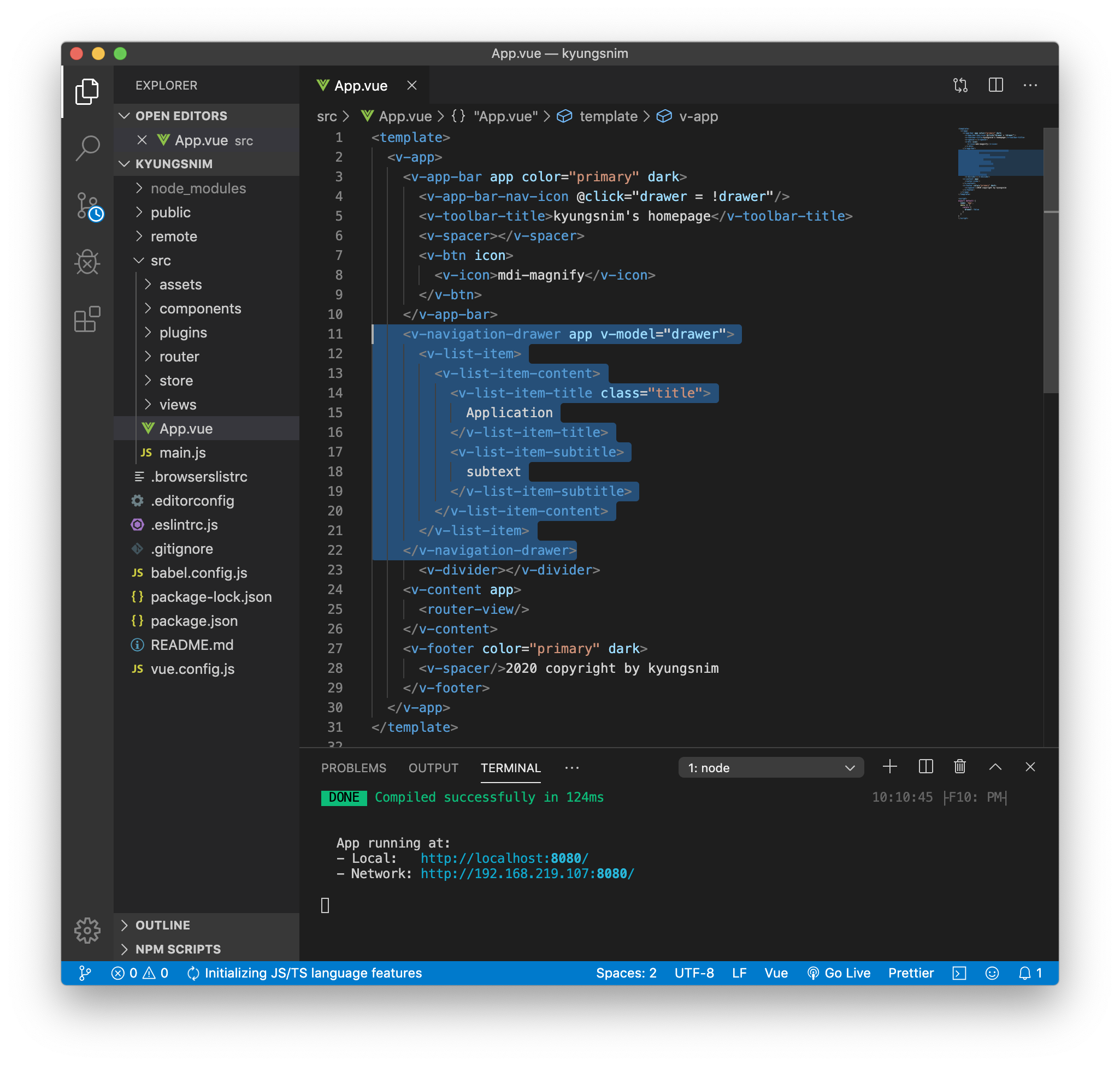Open the Extensions view
This screenshot has height=1066, width=1120.
click(x=87, y=319)
